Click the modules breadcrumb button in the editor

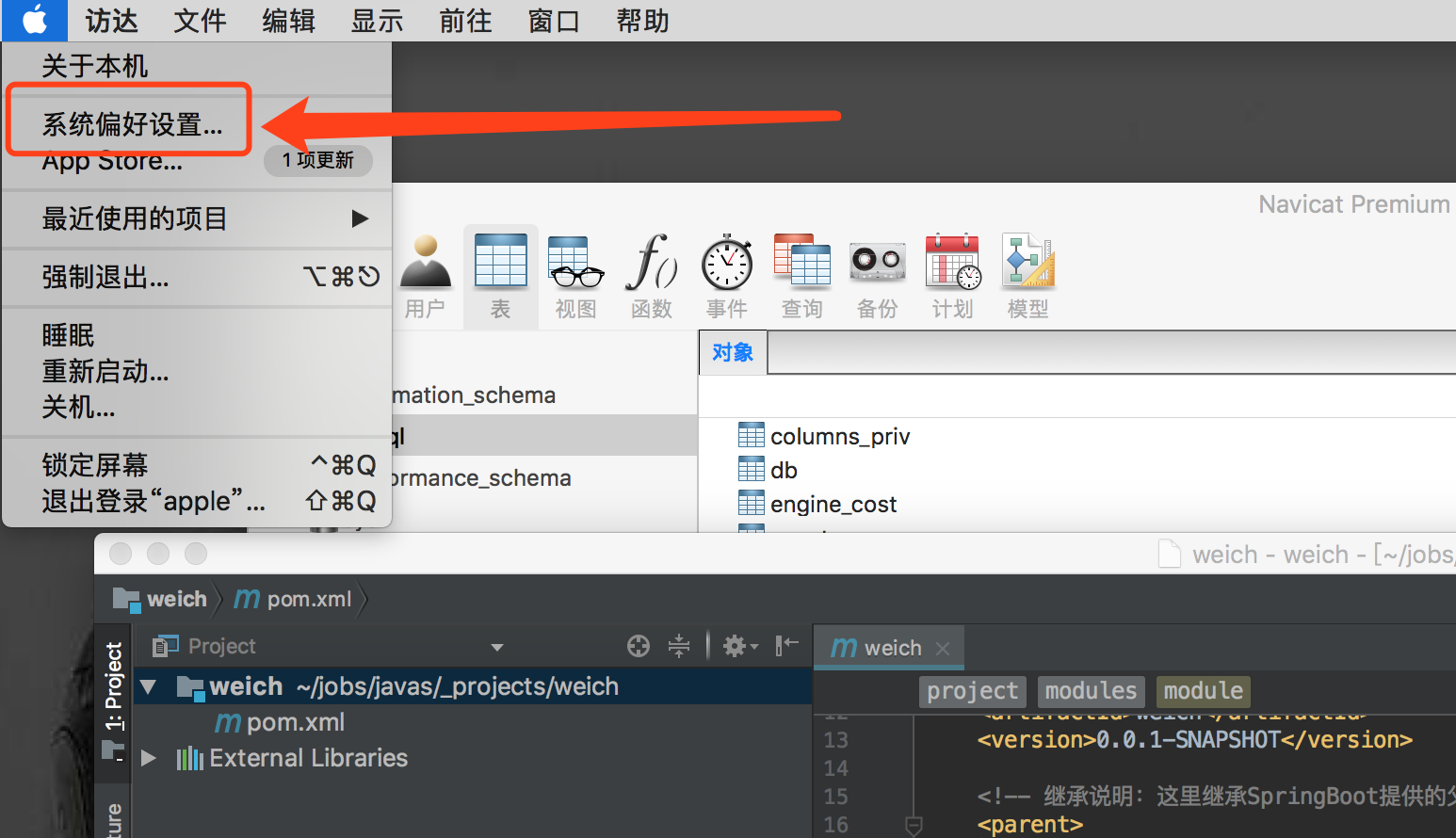coord(1091,691)
